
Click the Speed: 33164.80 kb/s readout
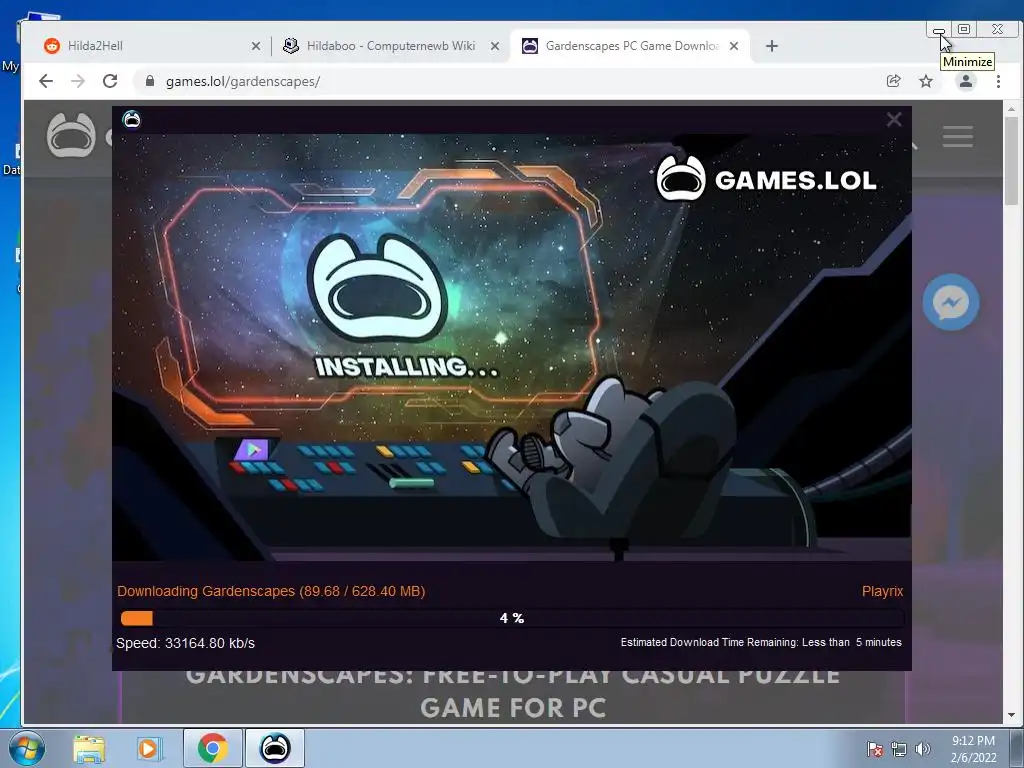(185, 643)
